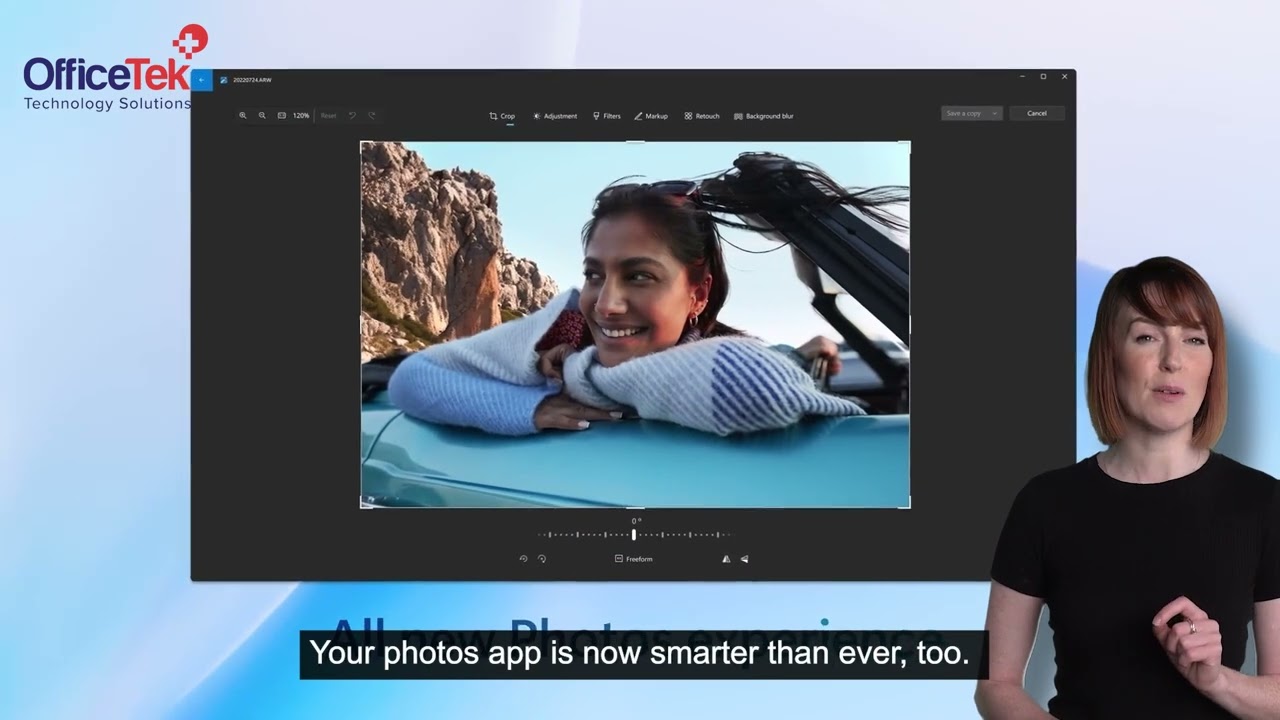The image size is (1280, 720).
Task: Click the top-right crop corner handle
Action: (908, 143)
